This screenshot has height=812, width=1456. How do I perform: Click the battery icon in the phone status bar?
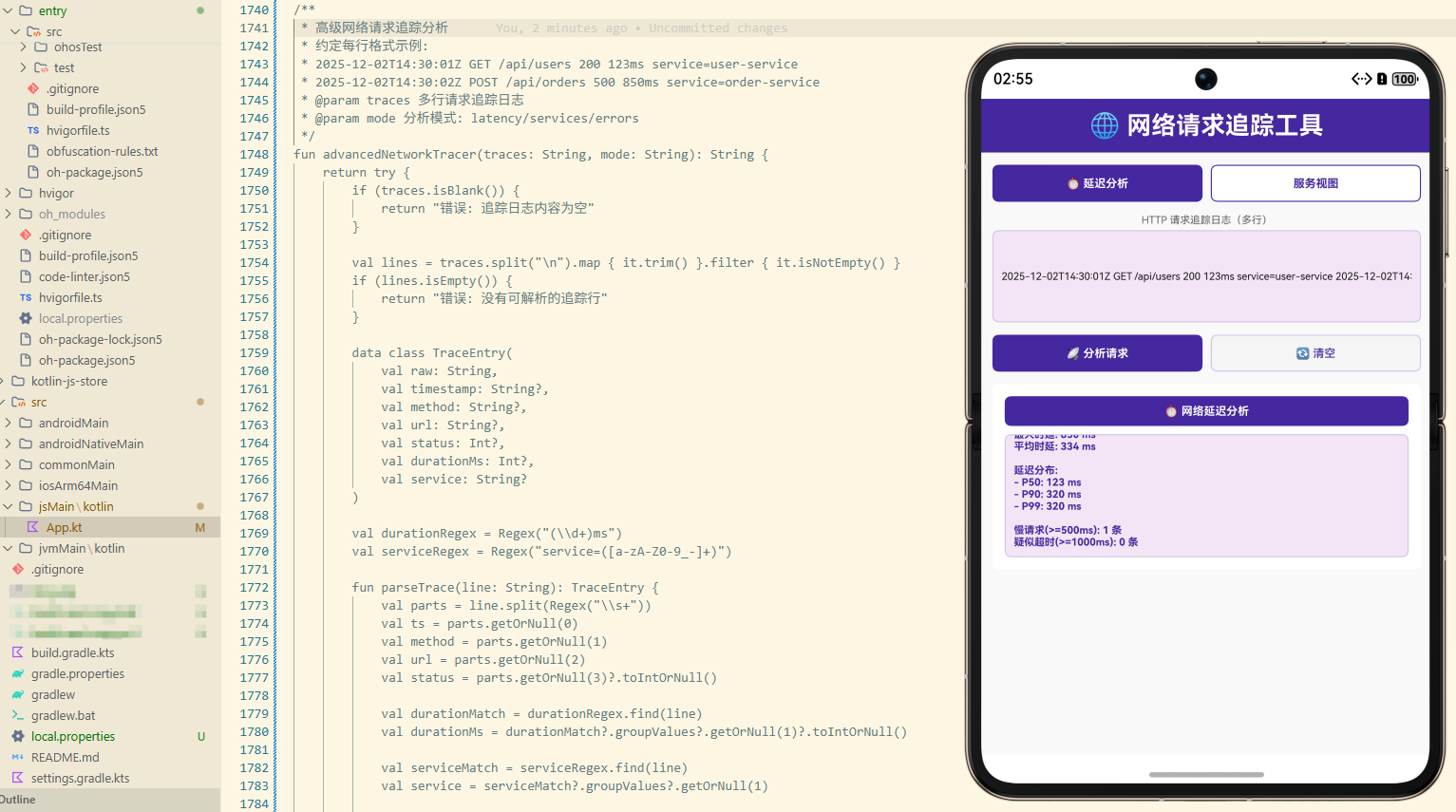(1403, 79)
